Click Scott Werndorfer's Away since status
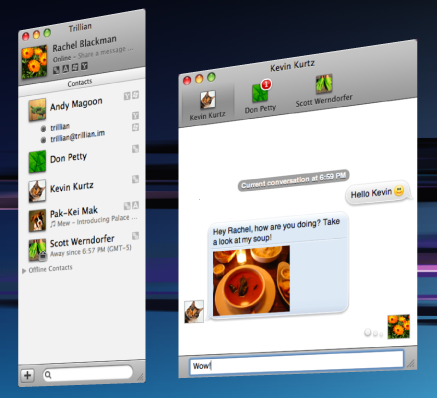Viewport: 437px width, 398px height. (x=91, y=251)
